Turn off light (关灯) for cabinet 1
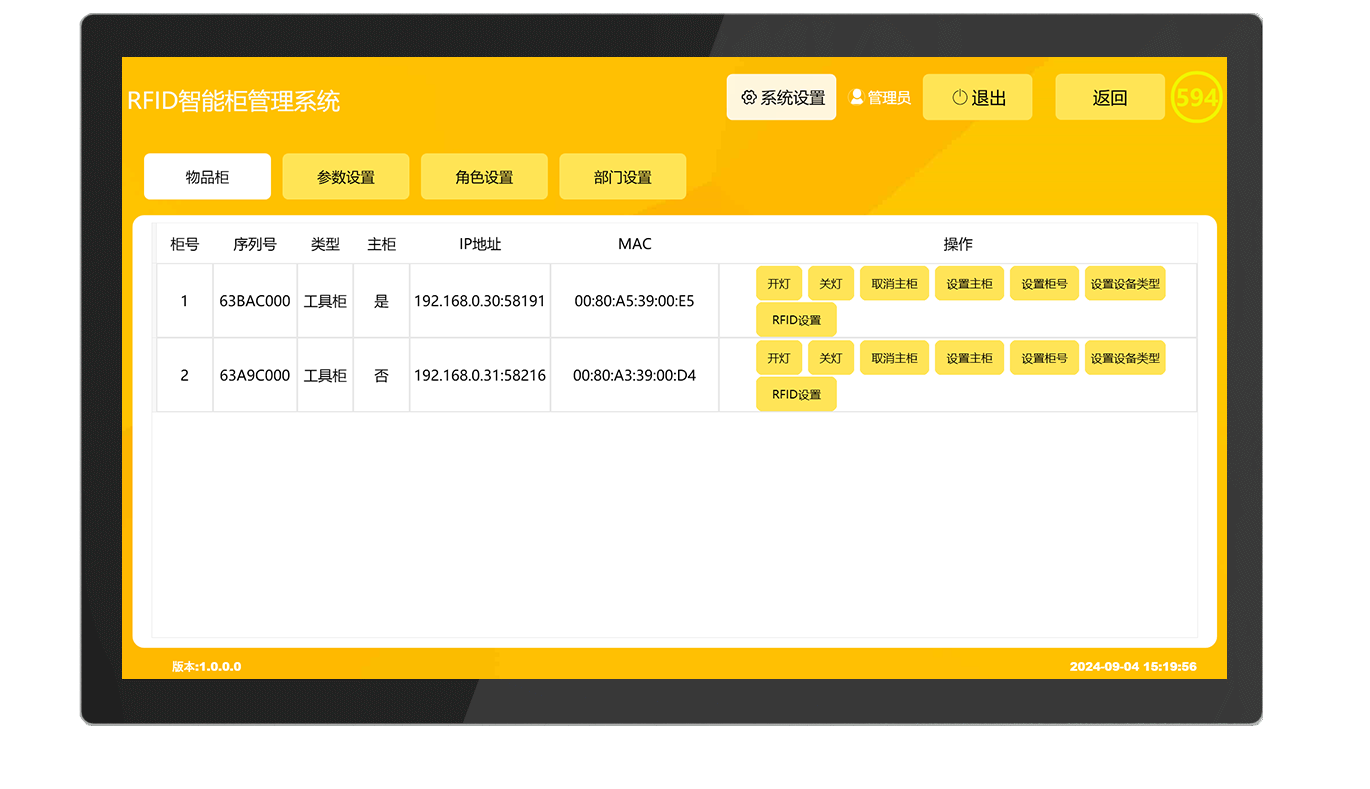Viewport: 1370px width, 789px height. pyautogui.click(x=830, y=284)
